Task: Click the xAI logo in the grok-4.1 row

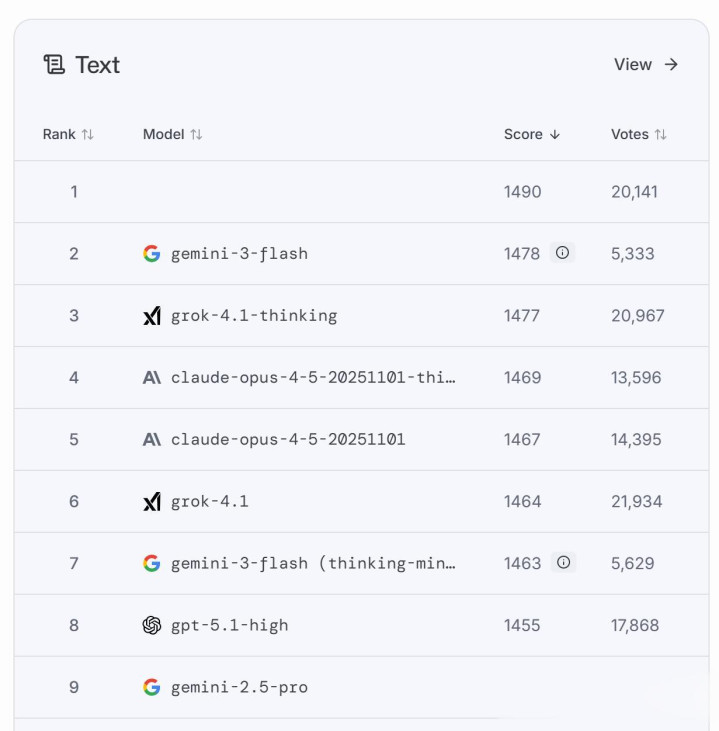Action: click(x=152, y=502)
